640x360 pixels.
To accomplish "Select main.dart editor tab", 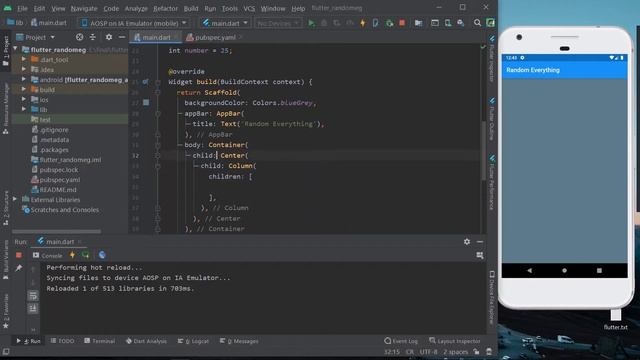I will coord(156,37).
